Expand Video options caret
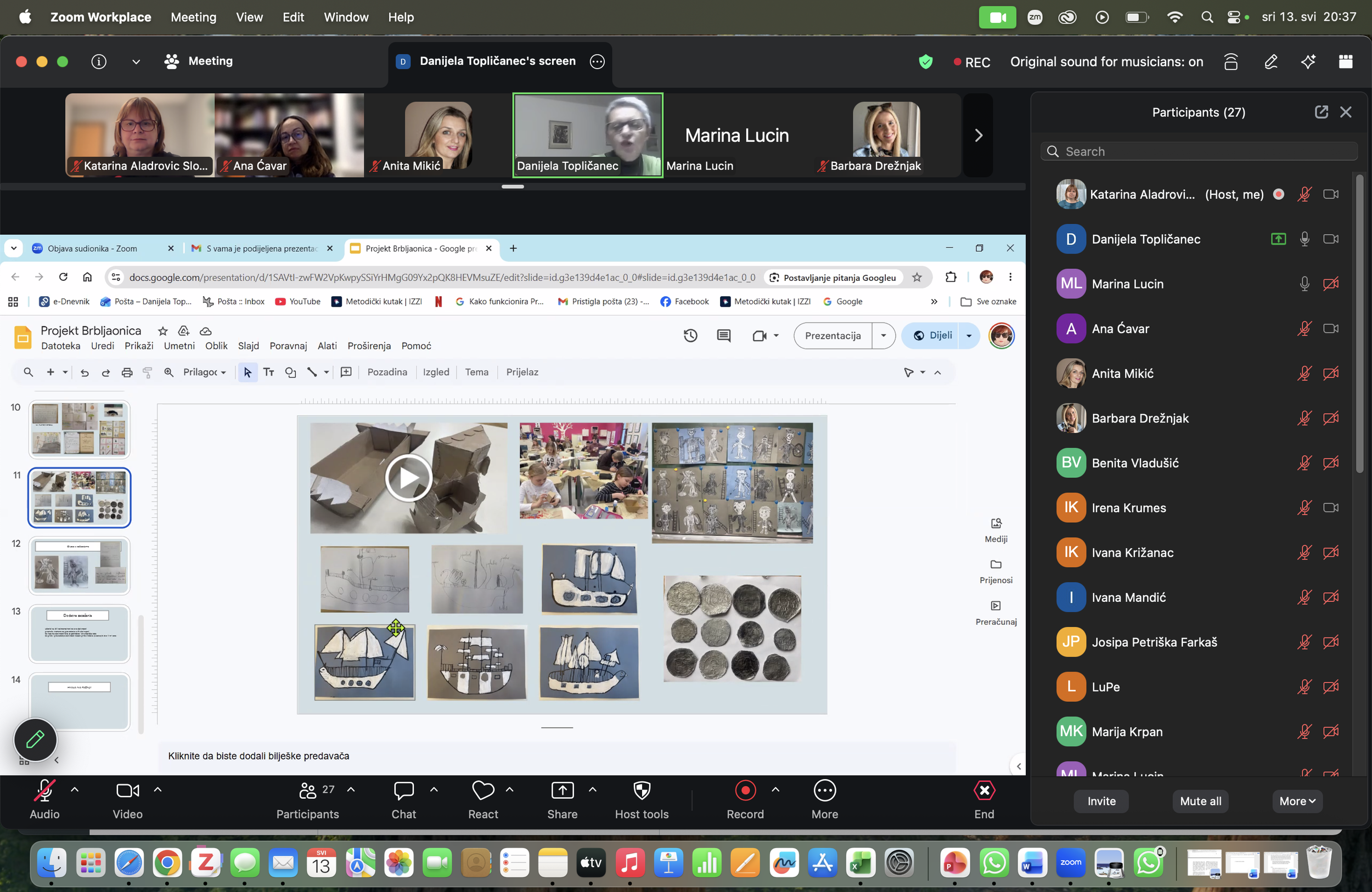The image size is (1372, 892). (x=158, y=789)
